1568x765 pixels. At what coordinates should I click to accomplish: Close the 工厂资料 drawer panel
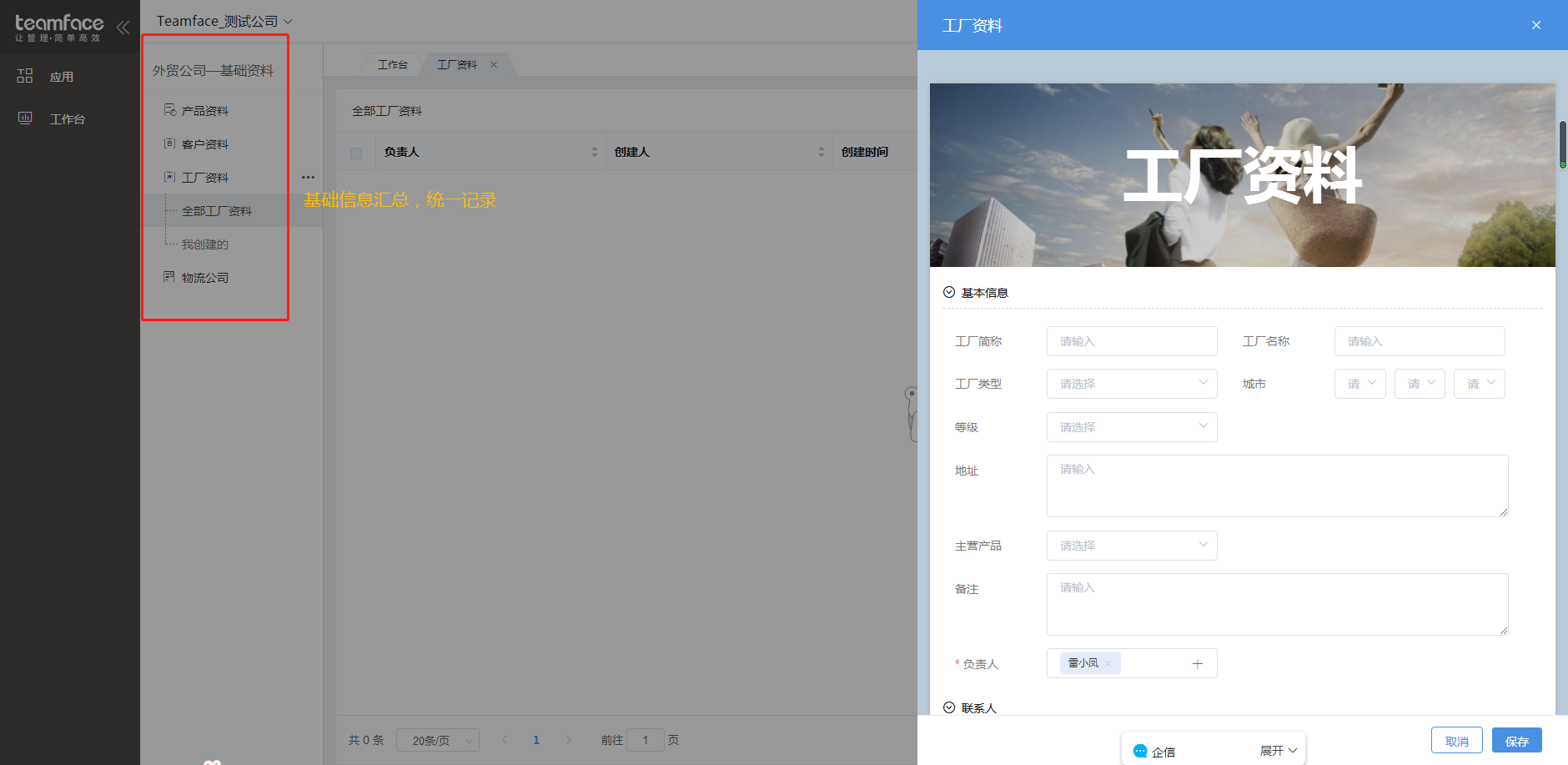point(1536,25)
